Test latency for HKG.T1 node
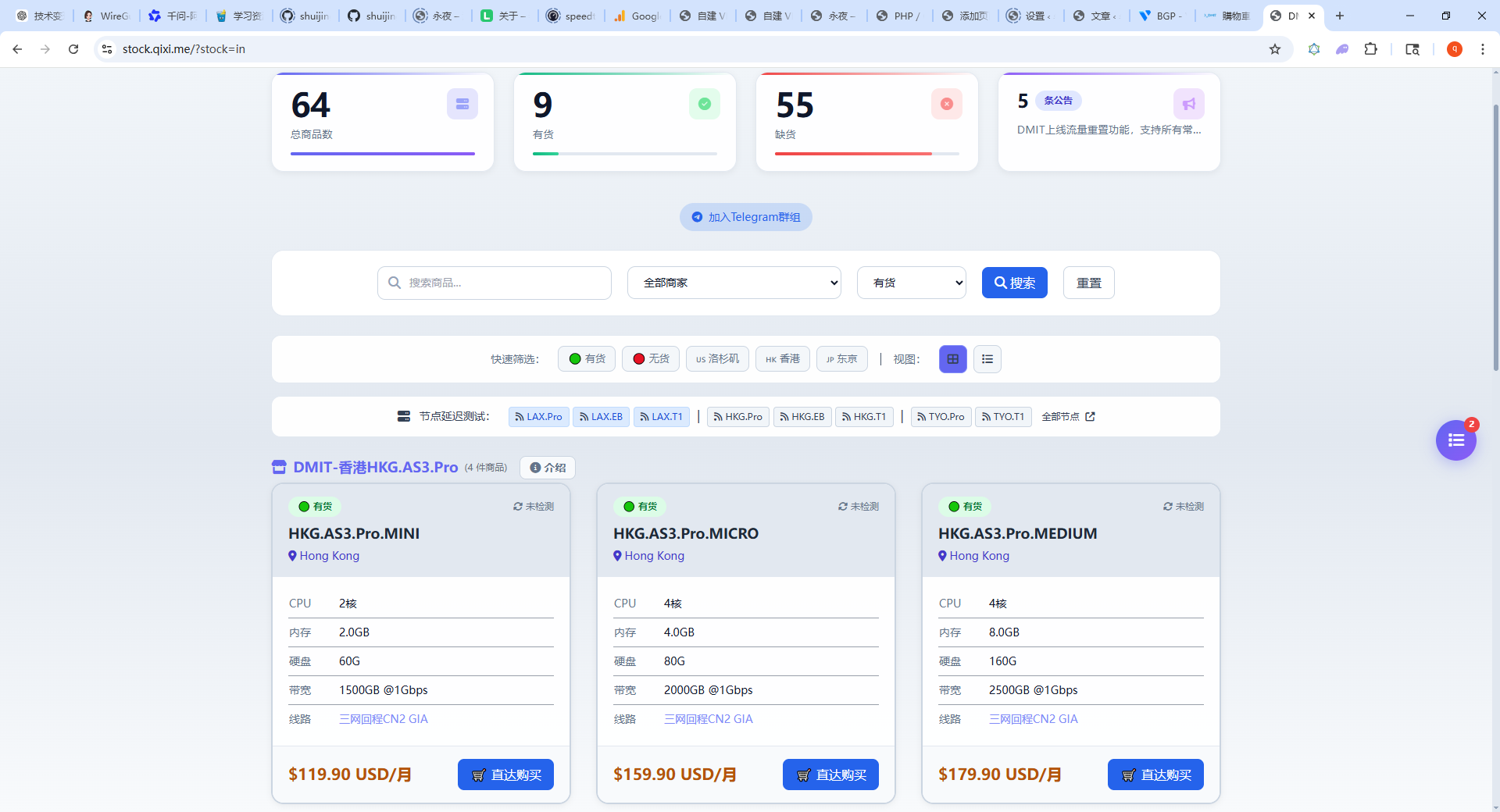This screenshot has height=812, width=1500. coord(864,417)
